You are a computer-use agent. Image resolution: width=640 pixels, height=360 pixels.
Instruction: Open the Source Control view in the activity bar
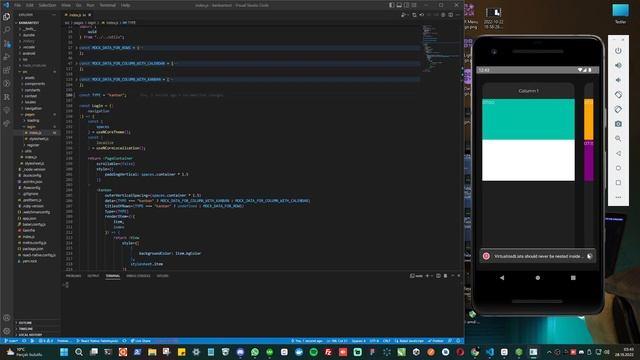coord(7,43)
